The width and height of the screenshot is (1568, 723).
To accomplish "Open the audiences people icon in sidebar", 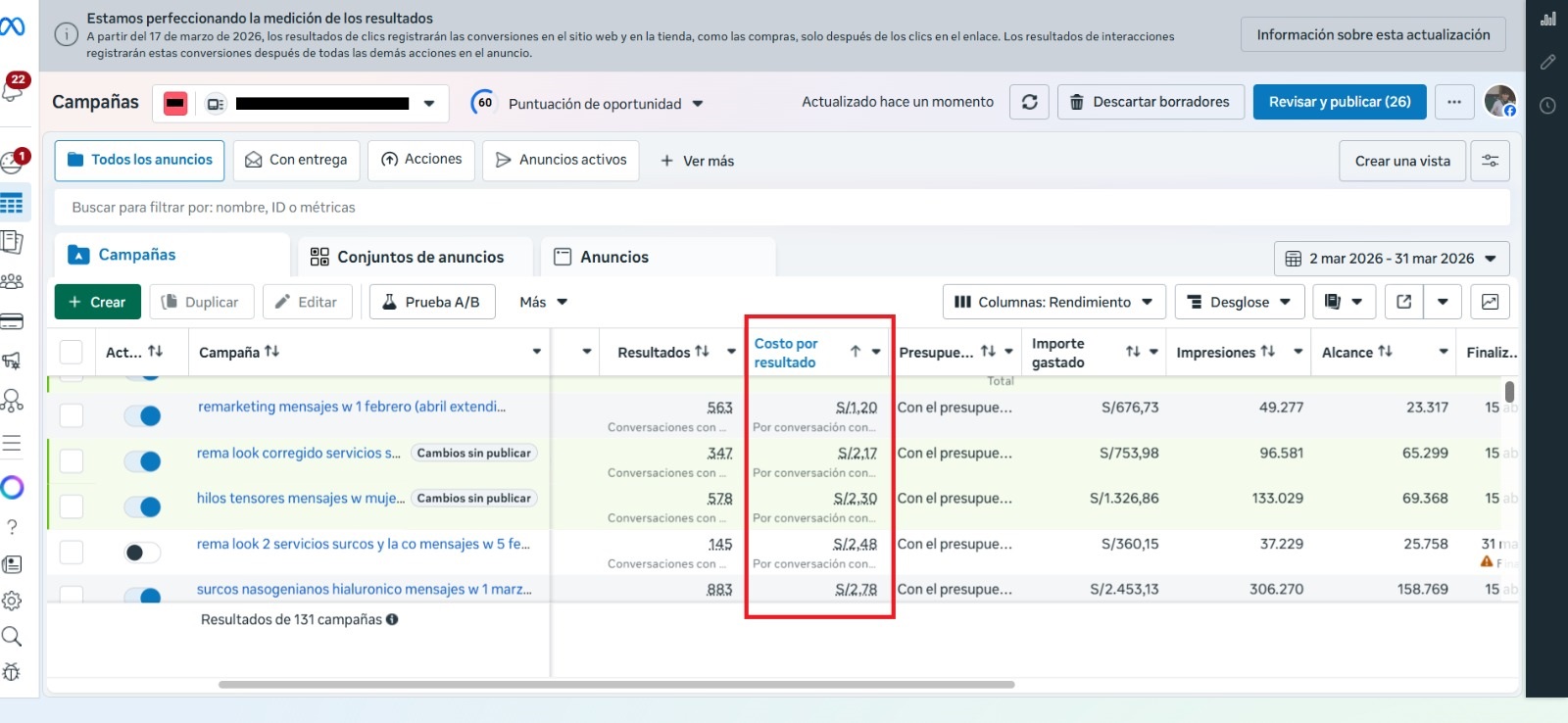I will point(12,281).
